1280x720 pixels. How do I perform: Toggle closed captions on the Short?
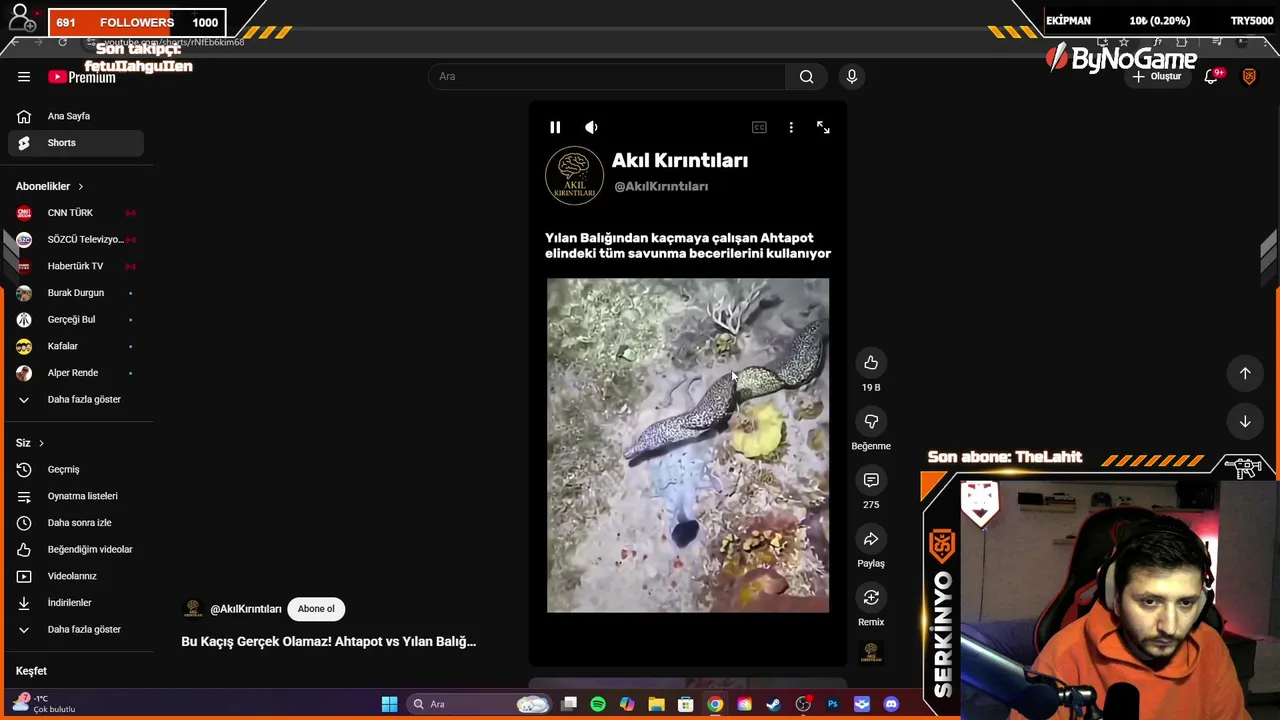[759, 127]
